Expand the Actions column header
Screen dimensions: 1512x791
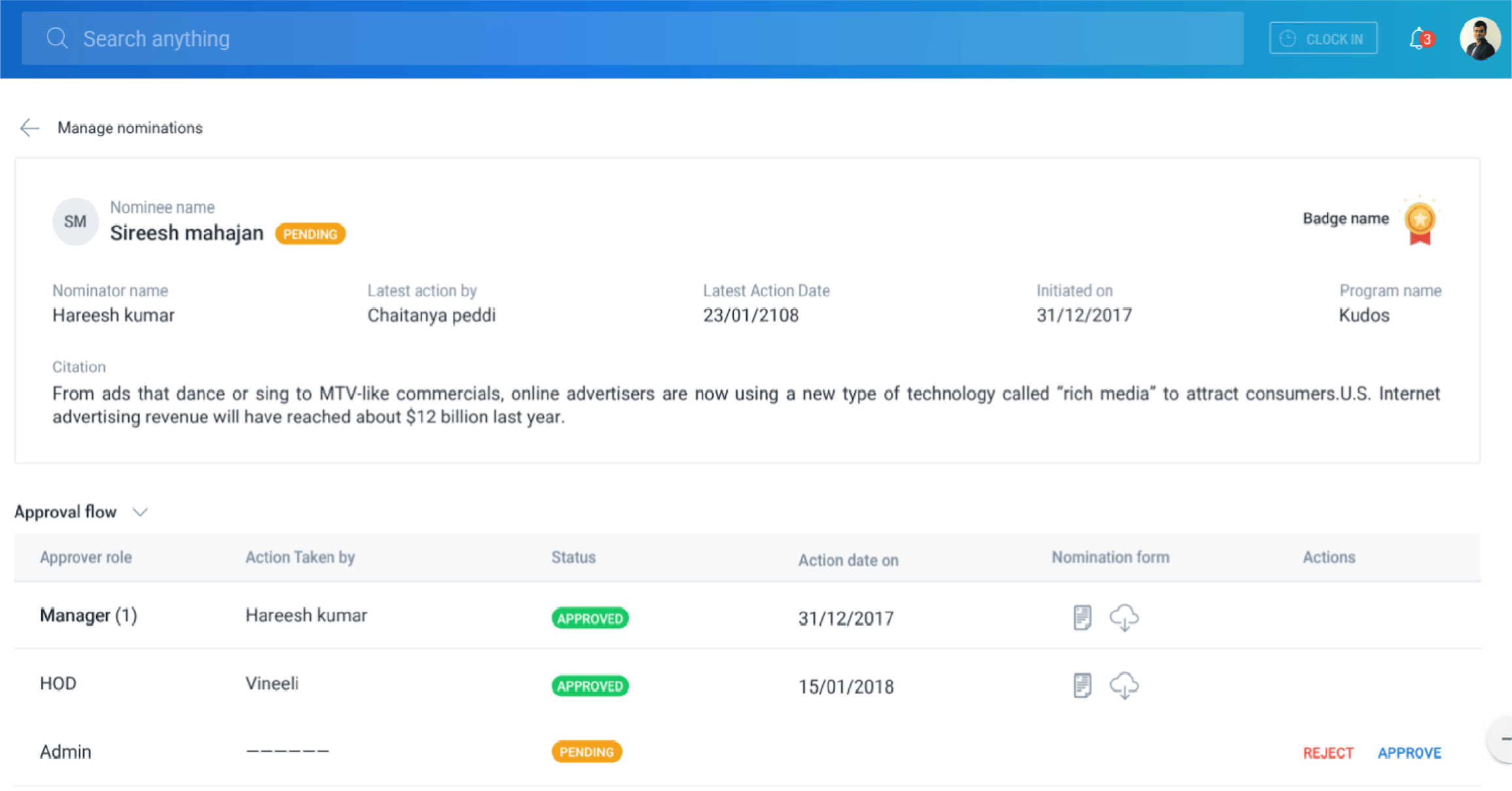[1329, 557]
